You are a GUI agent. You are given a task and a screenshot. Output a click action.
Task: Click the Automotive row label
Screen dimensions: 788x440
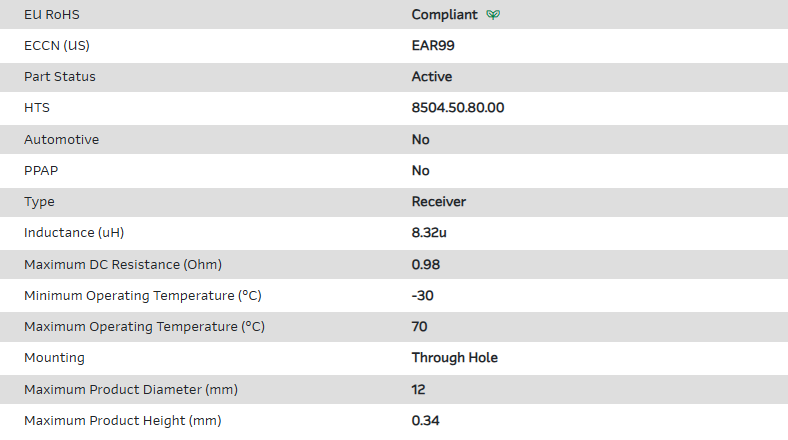click(61, 140)
